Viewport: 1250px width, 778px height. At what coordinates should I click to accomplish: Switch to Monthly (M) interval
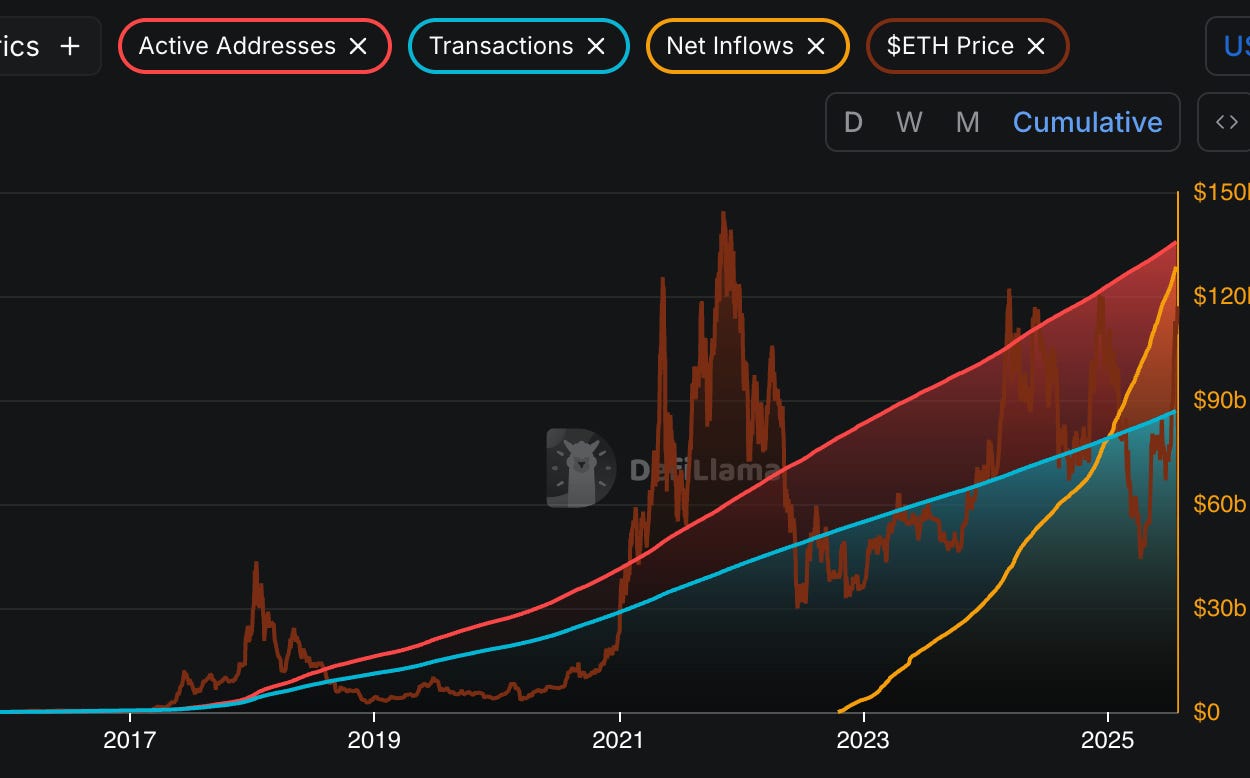click(x=966, y=121)
